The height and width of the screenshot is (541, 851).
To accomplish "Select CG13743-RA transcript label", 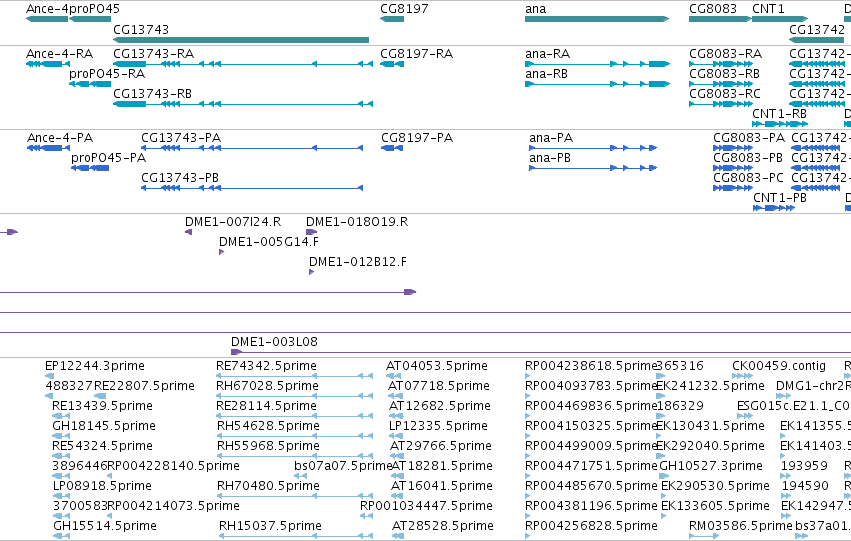I will (x=154, y=54).
